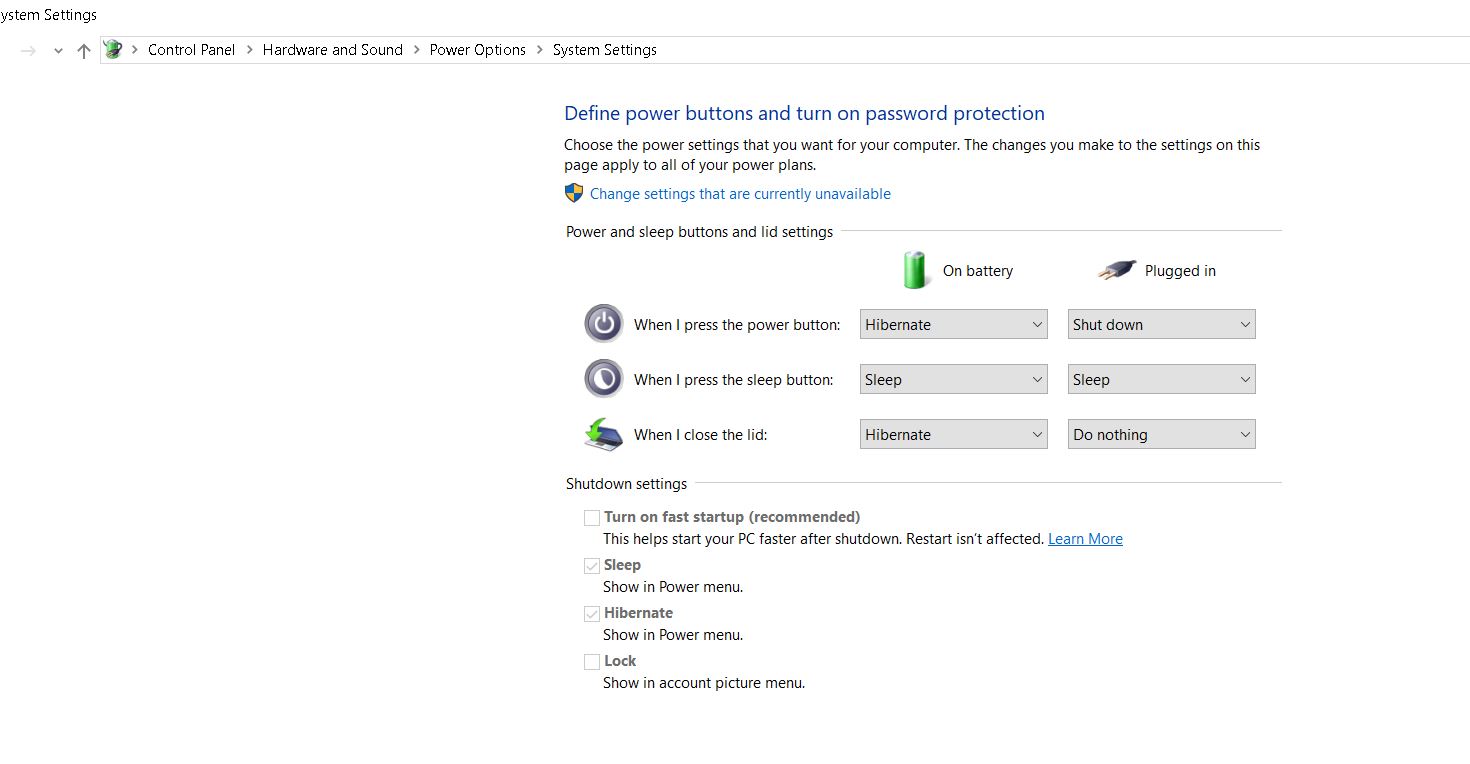Enable the Lock checkbox
This screenshot has height=764, width=1470.
click(592, 662)
